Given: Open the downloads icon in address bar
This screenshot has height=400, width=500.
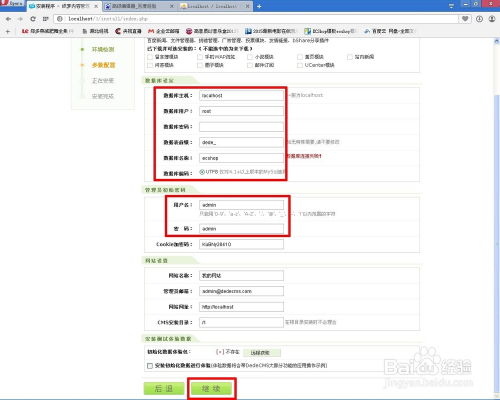Looking at the screenshot, I should [479, 19].
